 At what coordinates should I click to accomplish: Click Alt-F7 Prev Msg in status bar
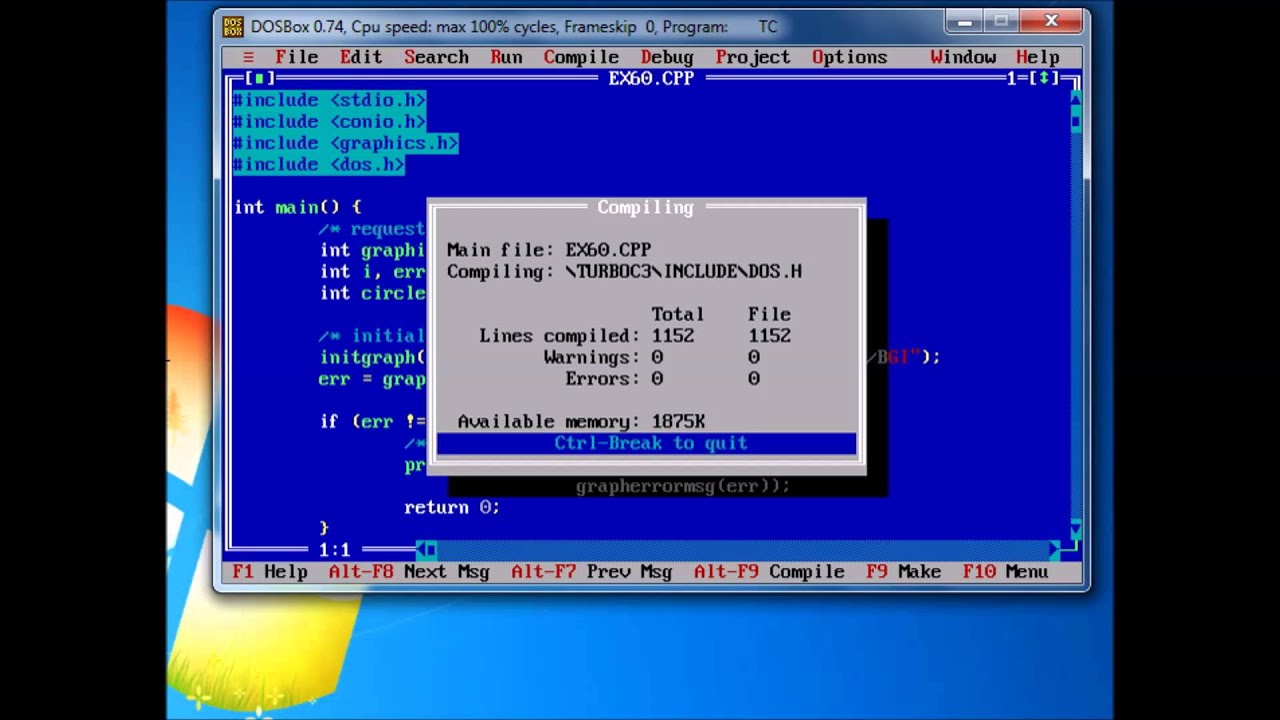[x=592, y=572]
